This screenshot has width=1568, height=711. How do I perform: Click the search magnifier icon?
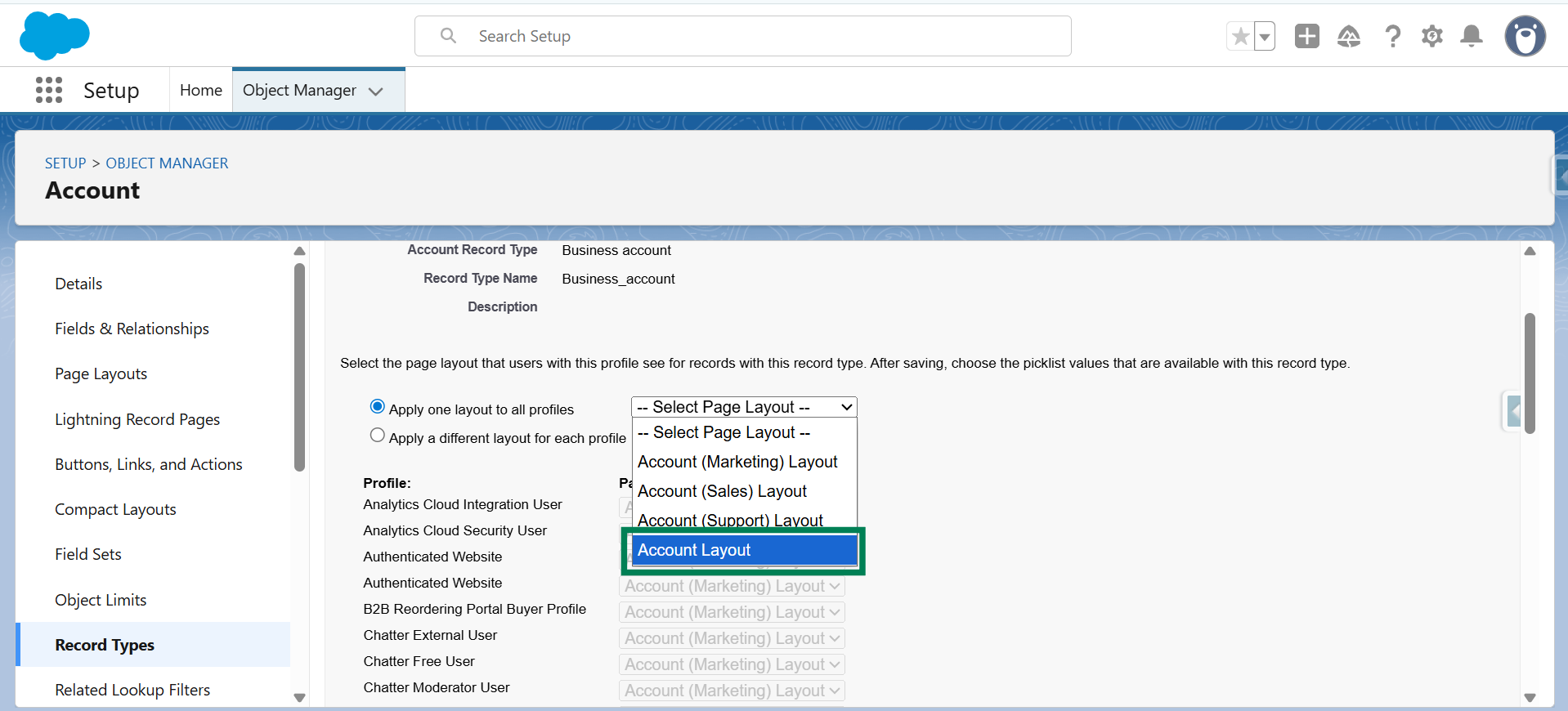coord(448,36)
